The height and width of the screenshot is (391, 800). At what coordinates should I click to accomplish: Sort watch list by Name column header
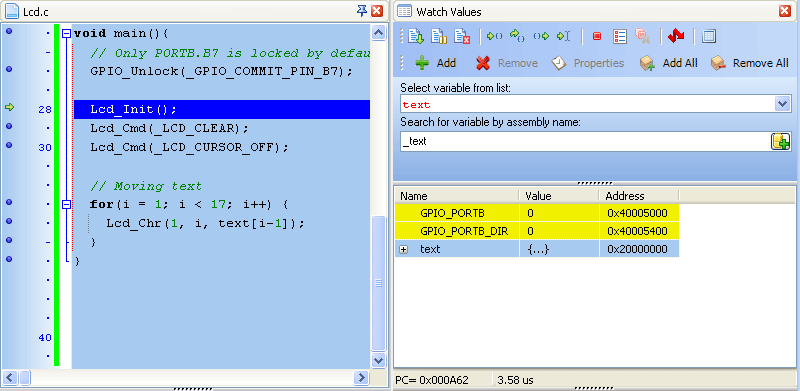[x=457, y=196]
